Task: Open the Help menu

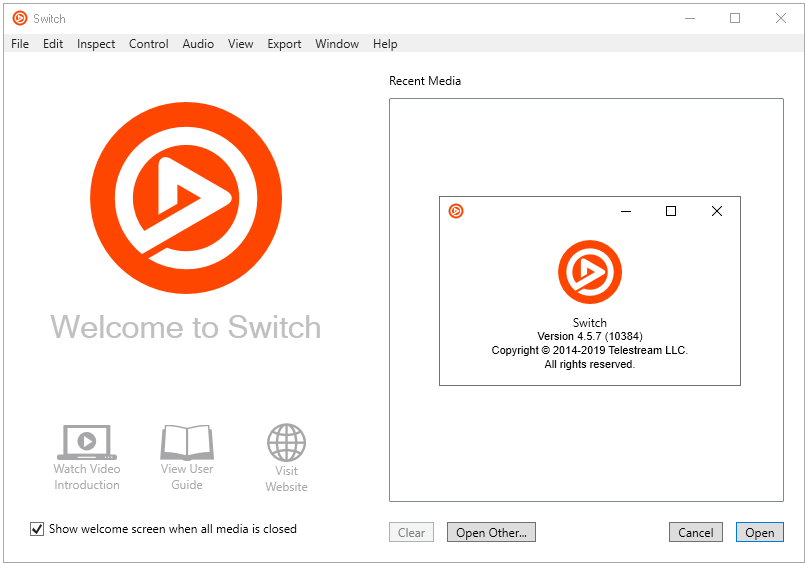Action: [385, 44]
